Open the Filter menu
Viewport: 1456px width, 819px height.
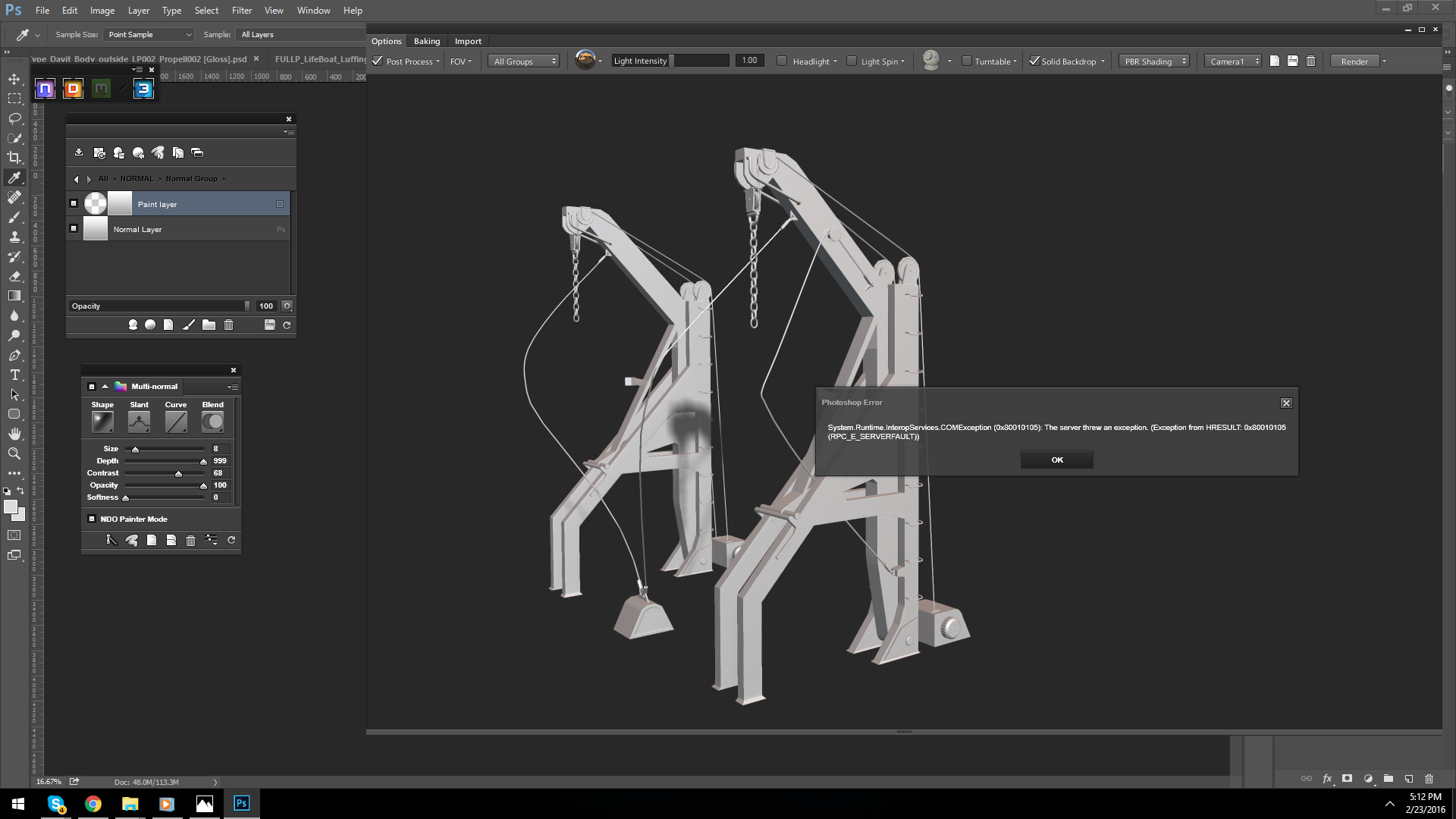coord(241,11)
